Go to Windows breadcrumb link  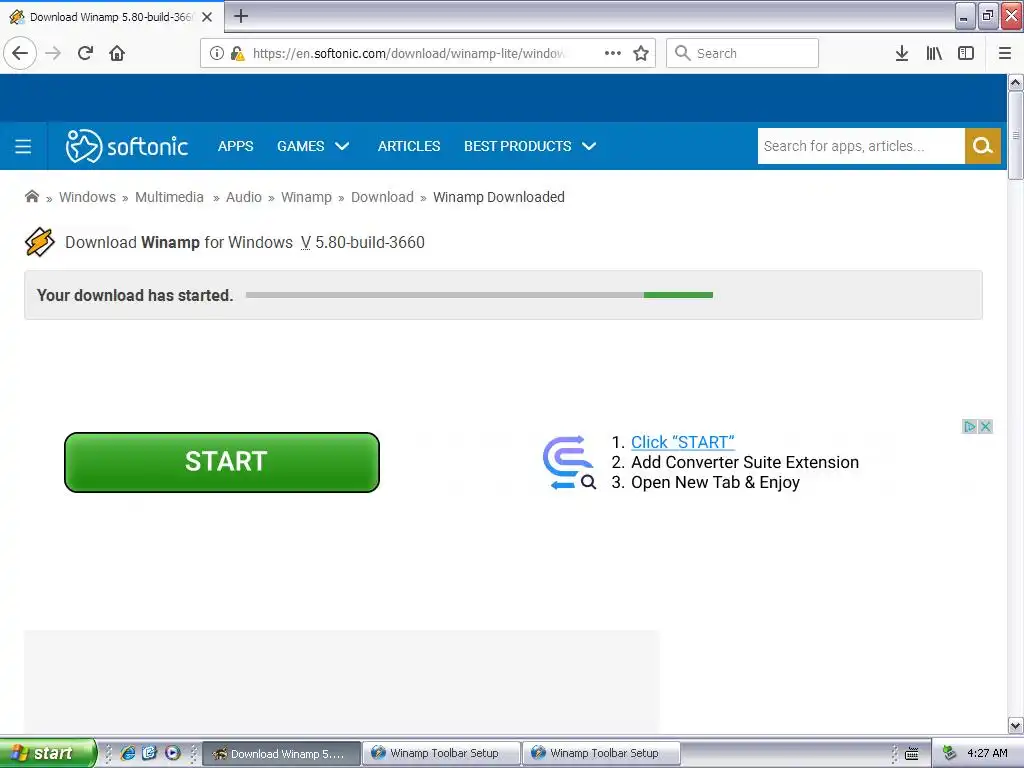87,197
